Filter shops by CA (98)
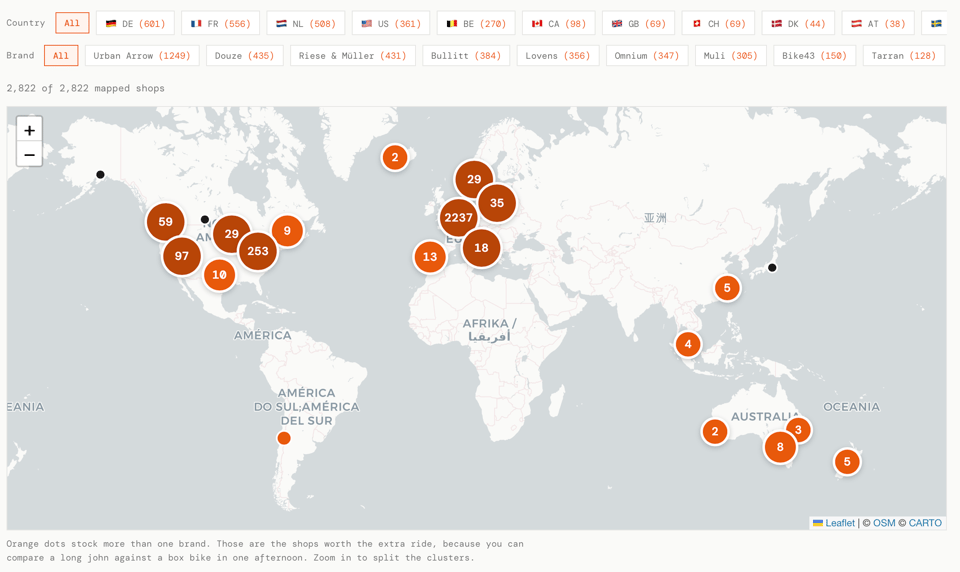 (558, 23)
